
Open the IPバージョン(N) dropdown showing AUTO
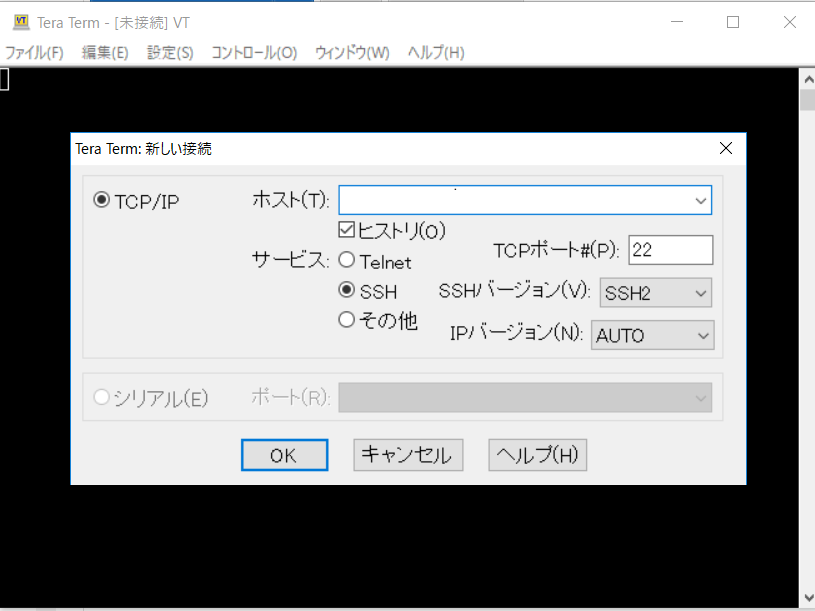652,336
